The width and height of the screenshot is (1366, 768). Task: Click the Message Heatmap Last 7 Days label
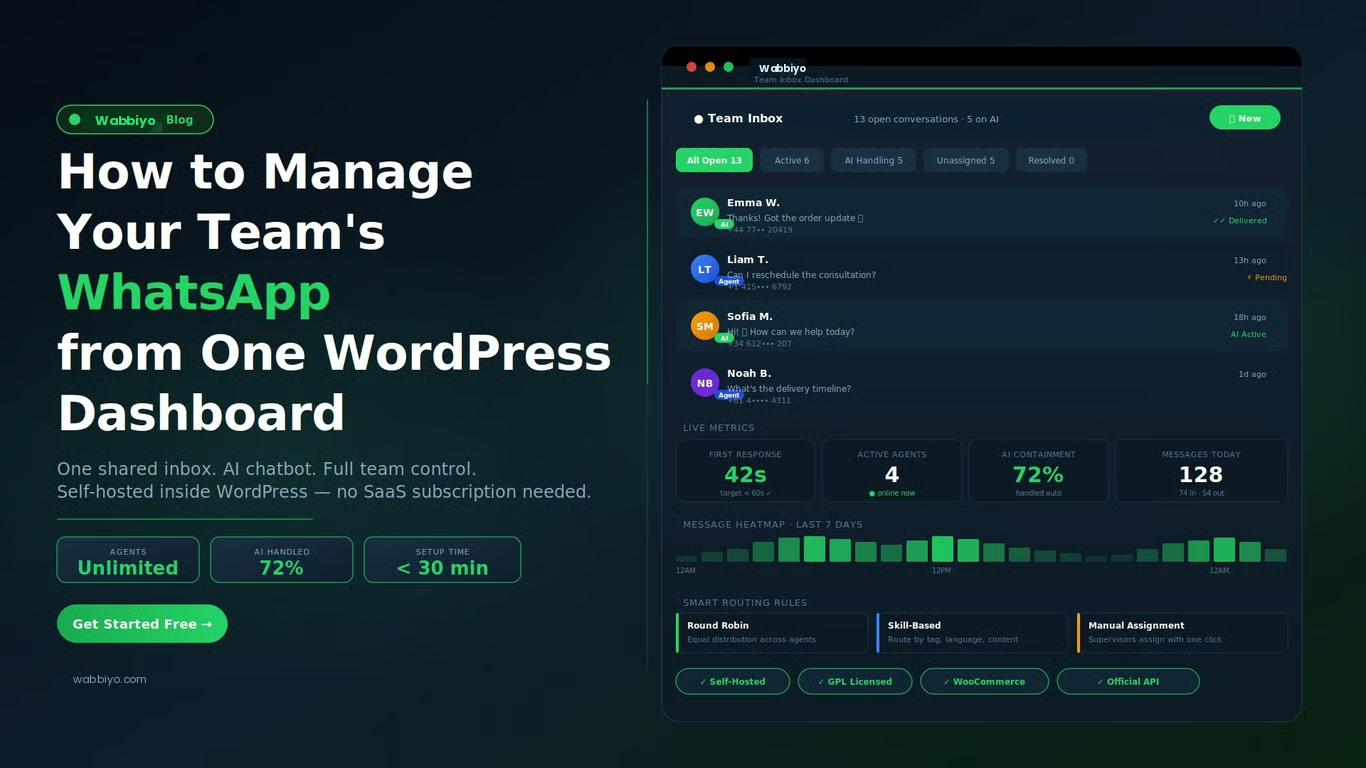772,525
